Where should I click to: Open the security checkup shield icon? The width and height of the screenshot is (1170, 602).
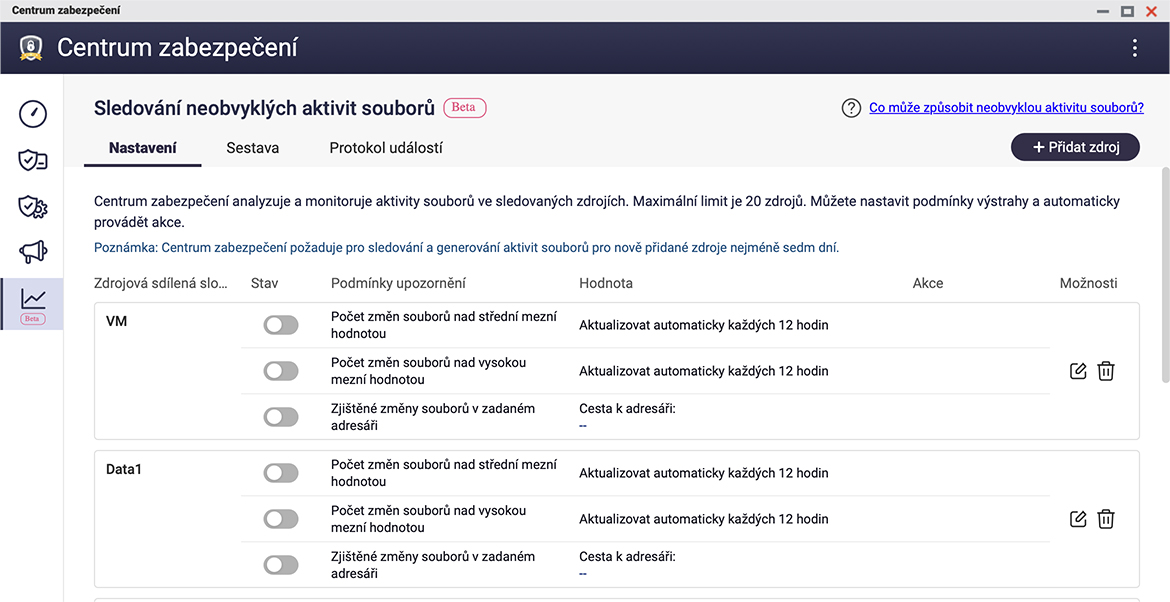(x=33, y=160)
